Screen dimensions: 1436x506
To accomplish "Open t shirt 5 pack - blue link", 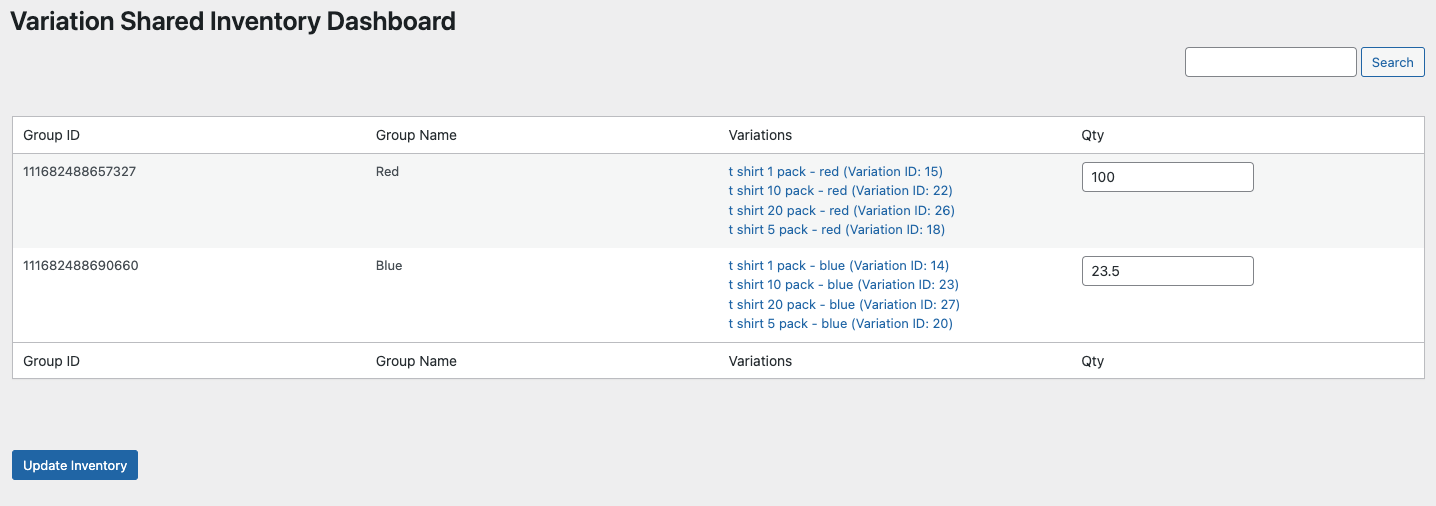I will click(840, 324).
